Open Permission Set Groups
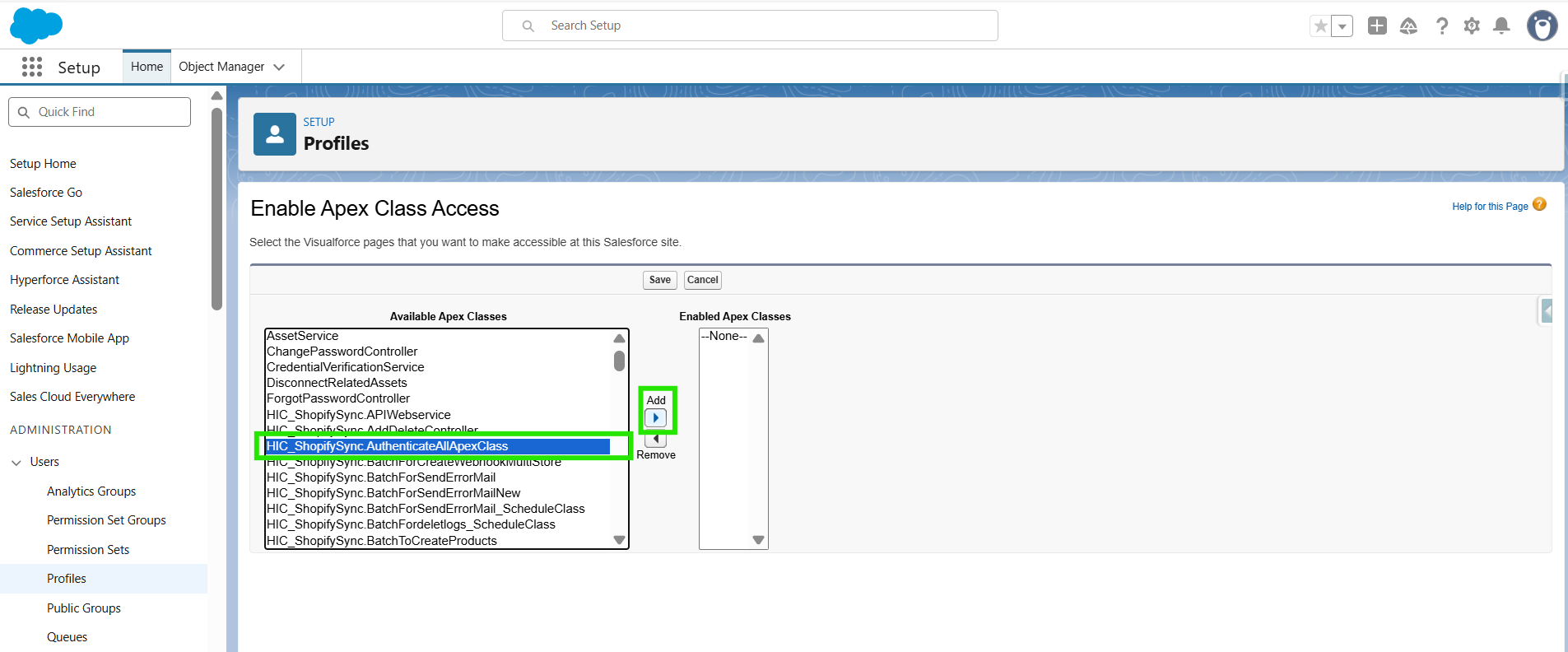Viewport: 1568px width, 652px height. pyautogui.click(x=106, y=520)
